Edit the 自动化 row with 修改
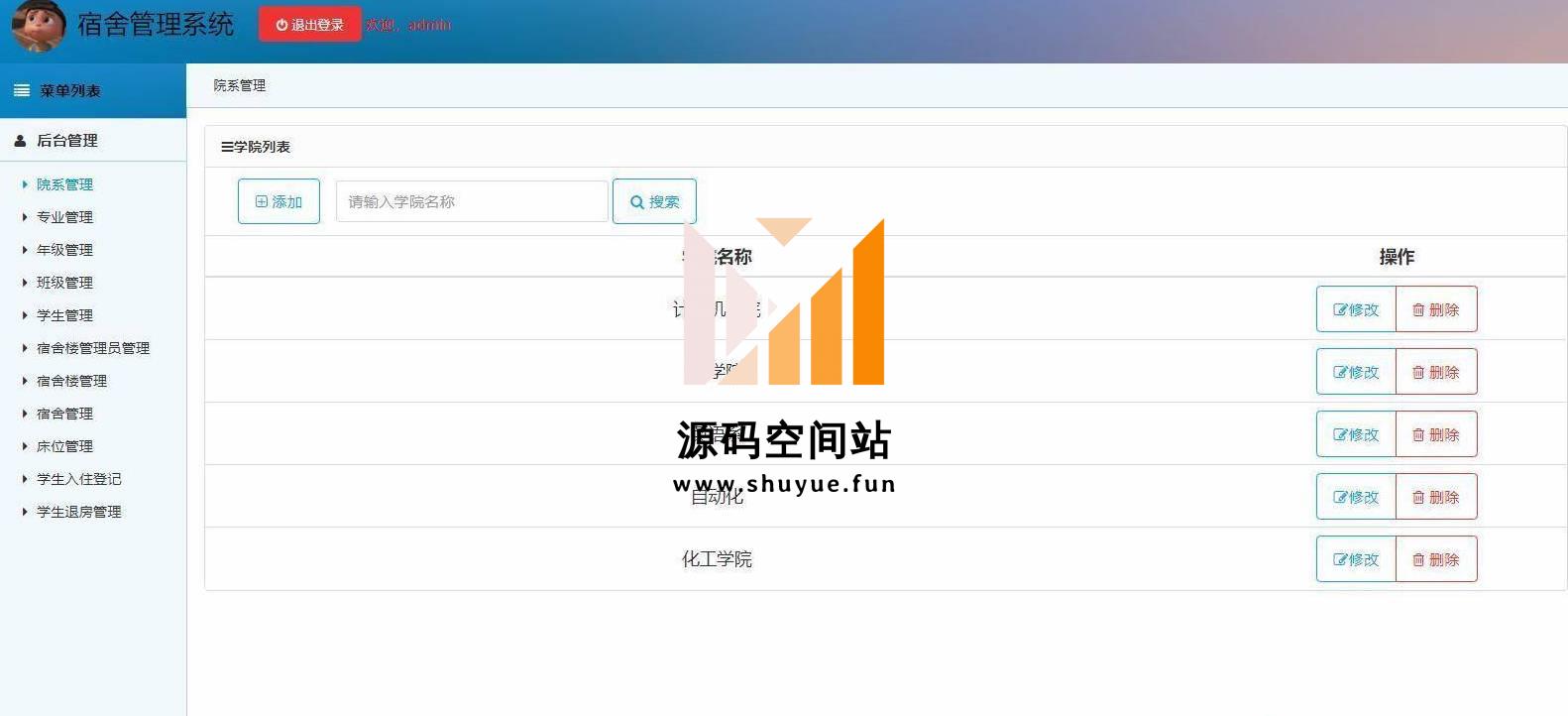Screen dimensions: 1568x716 pyautogui.click(x=1356, y=497)
